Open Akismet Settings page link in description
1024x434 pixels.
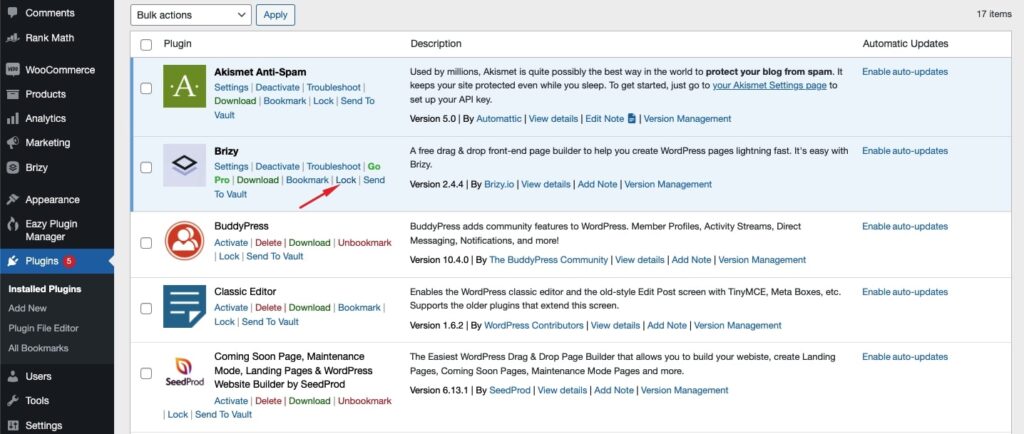coord(769,85)
